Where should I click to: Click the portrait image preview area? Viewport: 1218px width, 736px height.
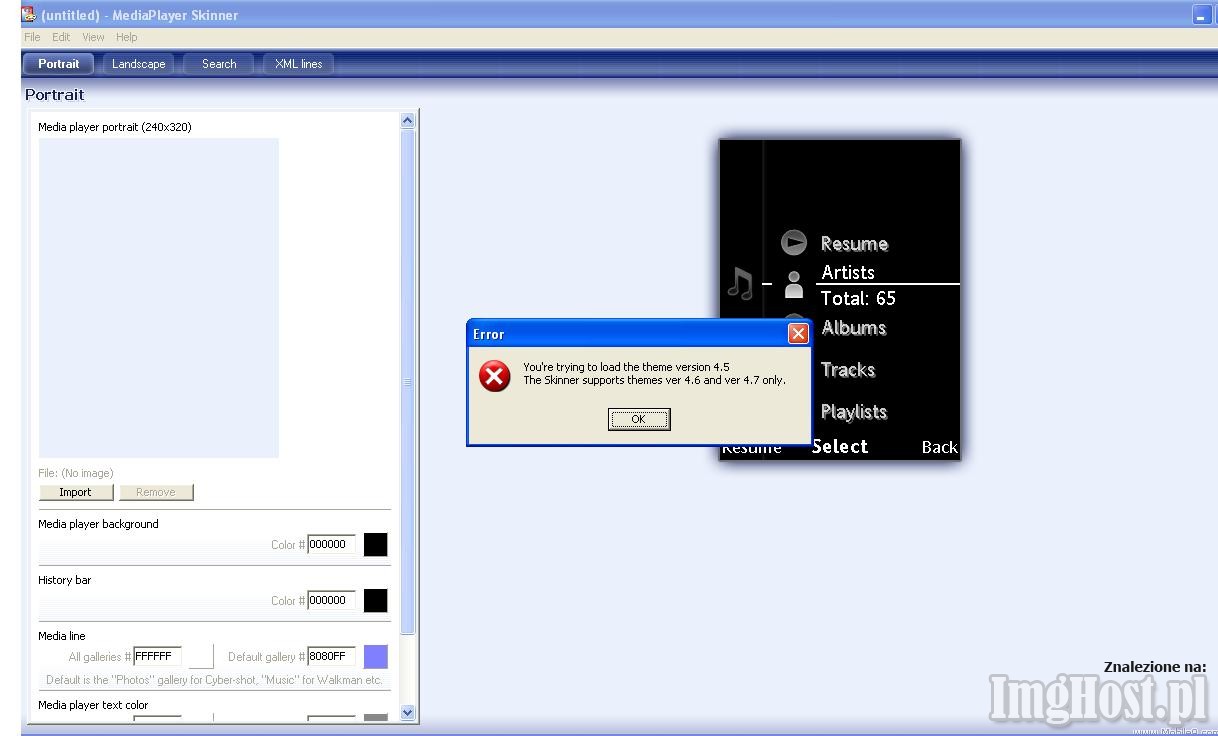(159, 298)
